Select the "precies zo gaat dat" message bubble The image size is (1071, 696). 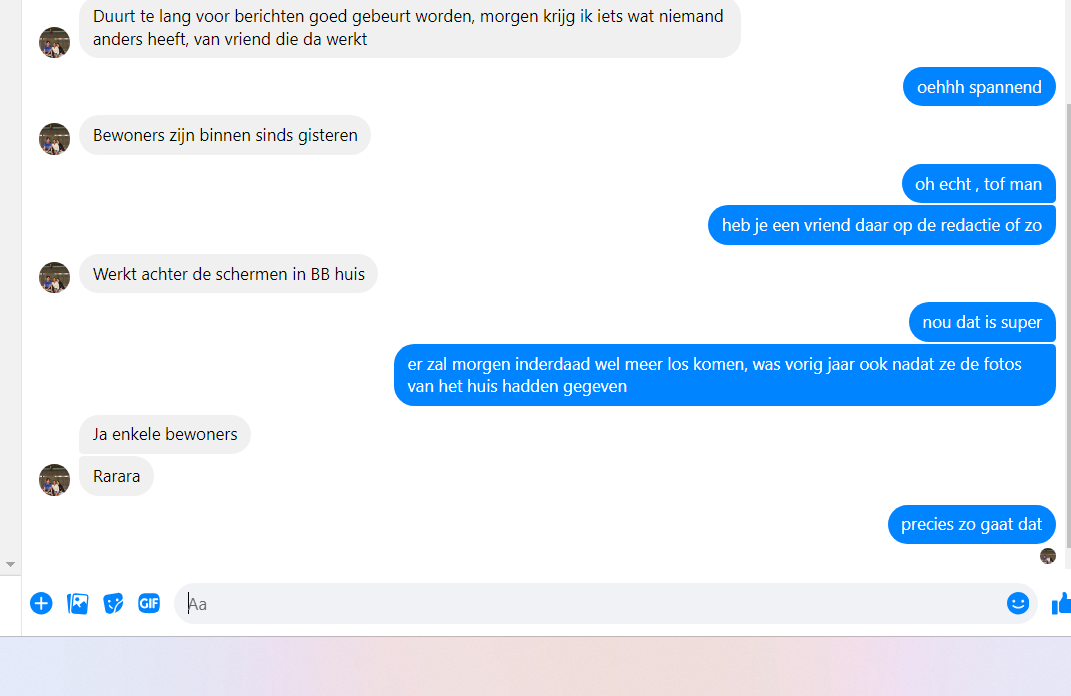coord(972,525)
